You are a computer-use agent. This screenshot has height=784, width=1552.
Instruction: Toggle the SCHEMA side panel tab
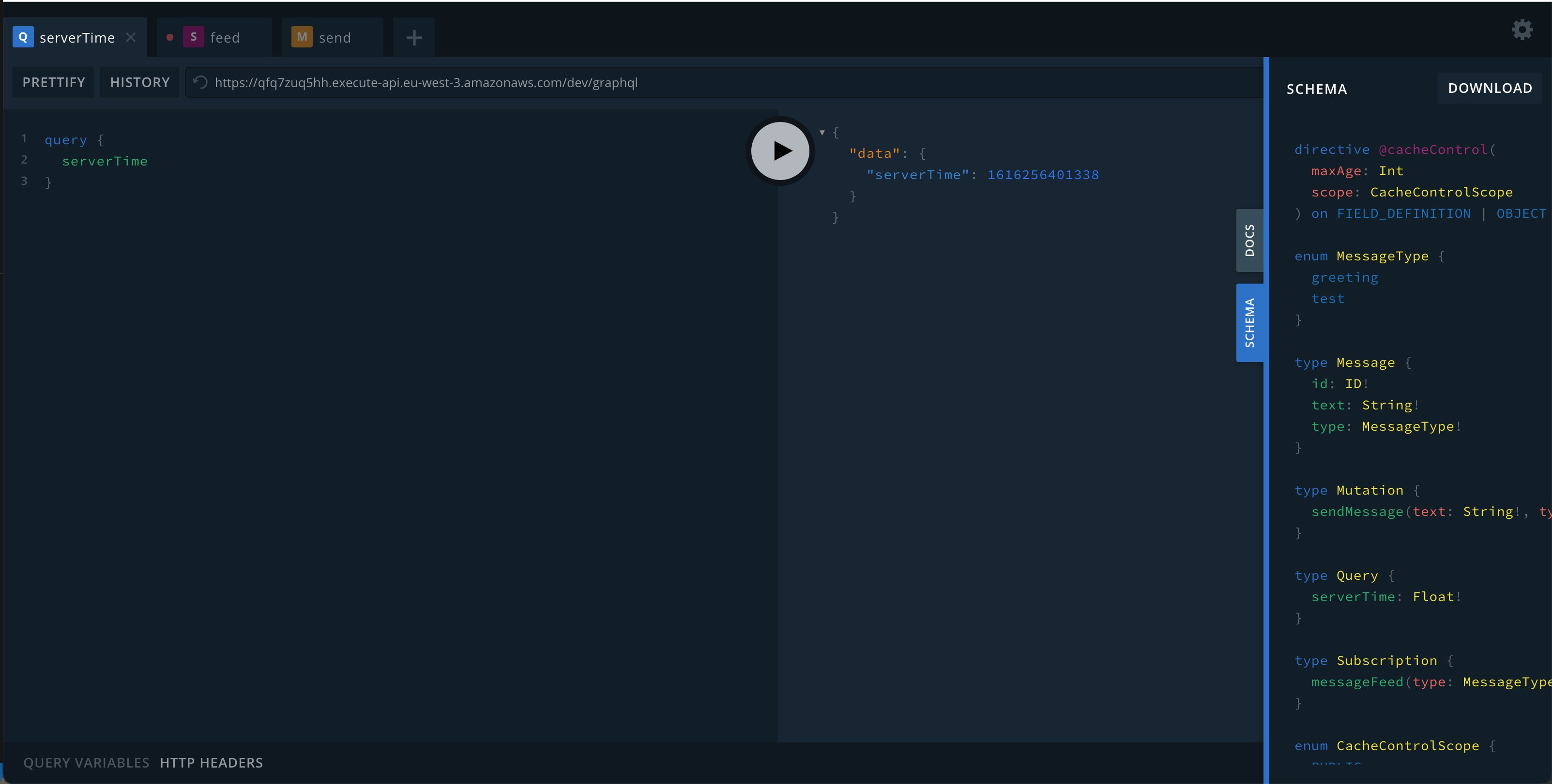coord(1249,323)
